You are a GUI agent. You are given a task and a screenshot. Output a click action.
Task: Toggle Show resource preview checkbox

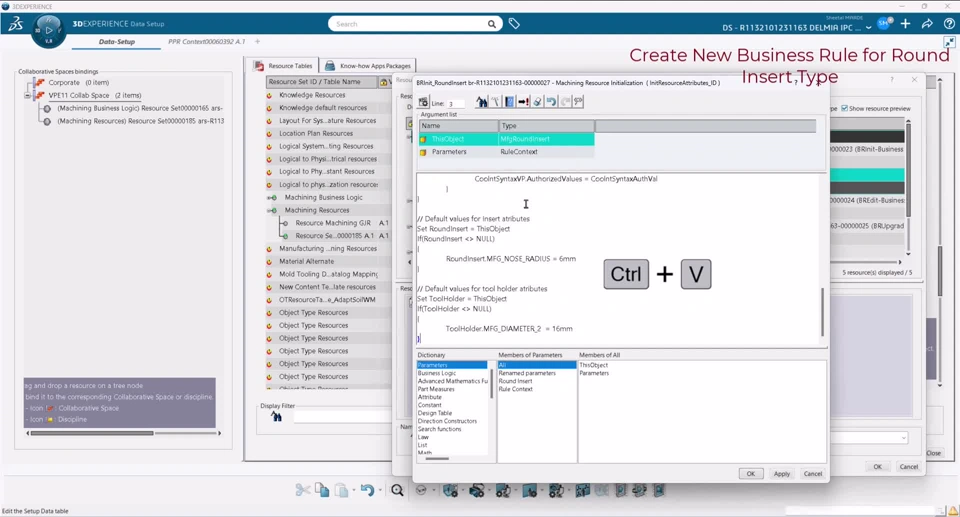(844, 108)
